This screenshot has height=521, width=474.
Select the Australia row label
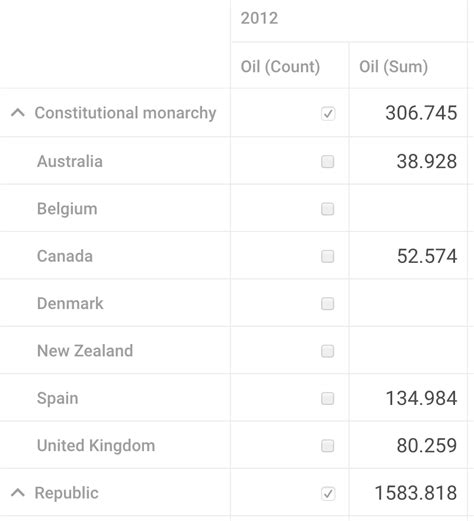click(70, 161)
